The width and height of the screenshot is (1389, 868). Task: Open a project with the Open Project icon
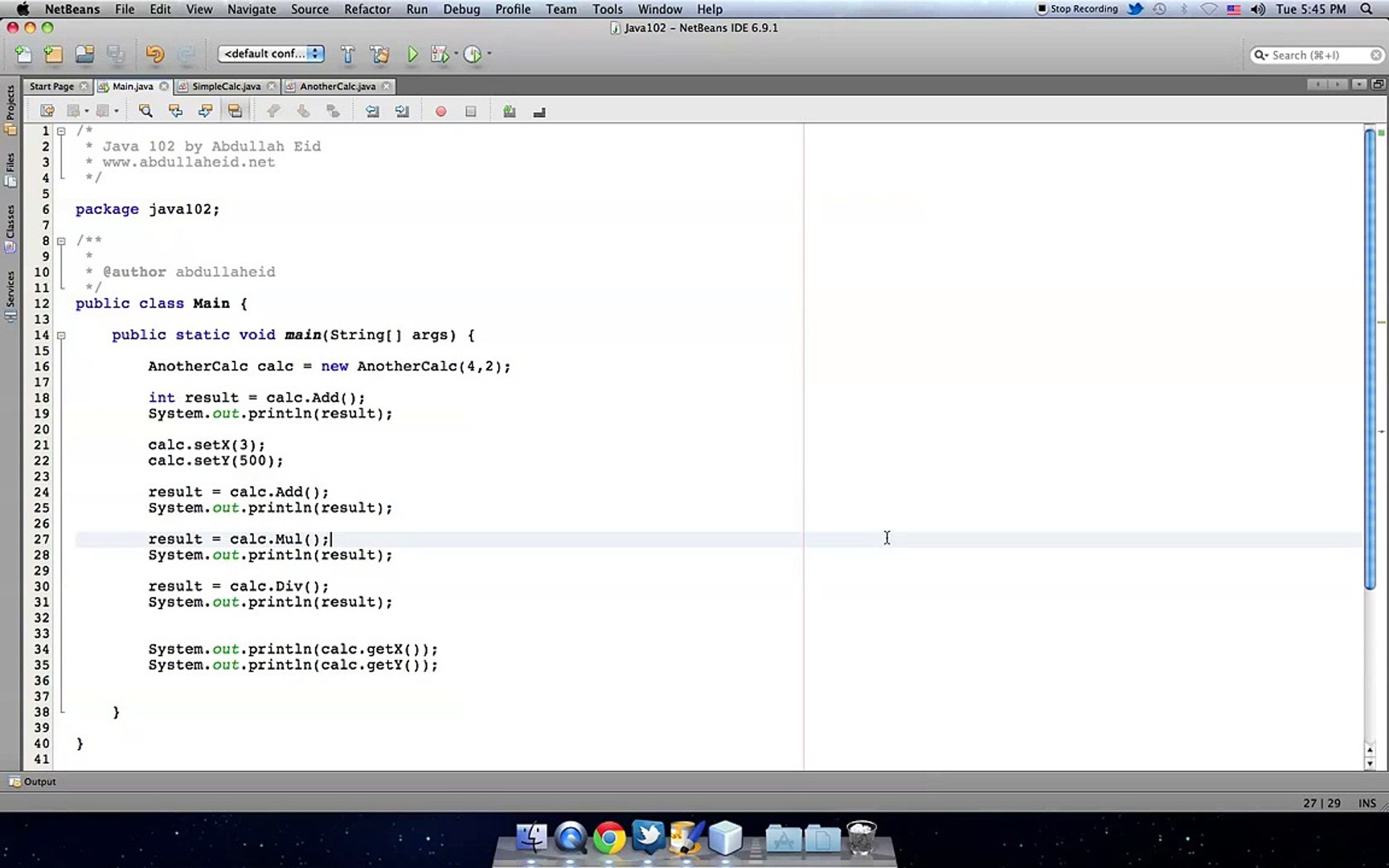[x=84, y=54]
